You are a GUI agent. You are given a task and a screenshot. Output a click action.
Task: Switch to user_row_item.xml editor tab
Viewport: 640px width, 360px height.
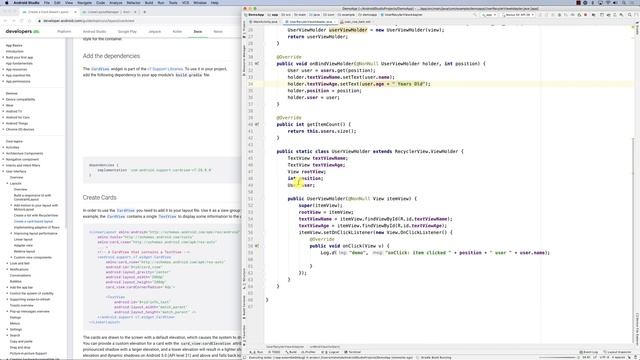pos(357,22)
